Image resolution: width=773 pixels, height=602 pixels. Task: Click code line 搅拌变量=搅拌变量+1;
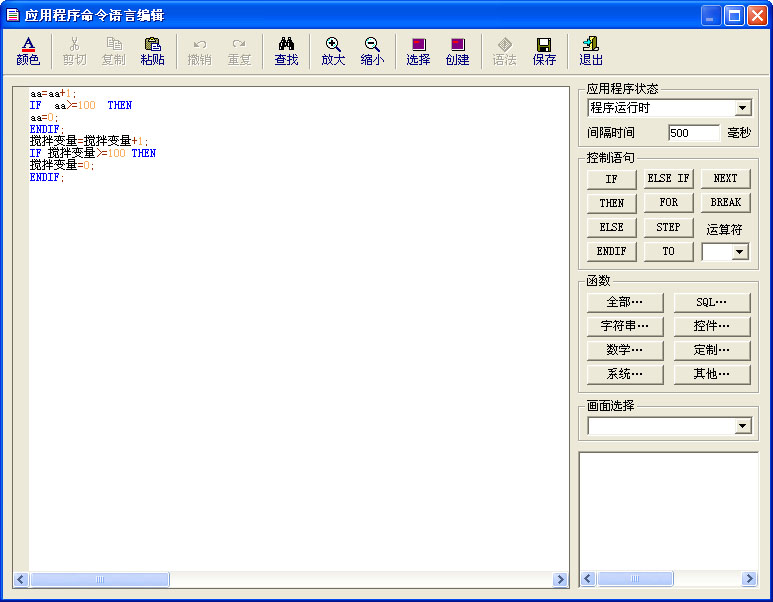[x=89, y=141]
